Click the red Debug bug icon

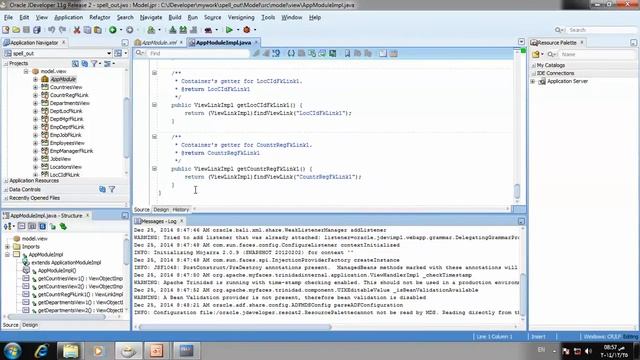pos(247,30)
